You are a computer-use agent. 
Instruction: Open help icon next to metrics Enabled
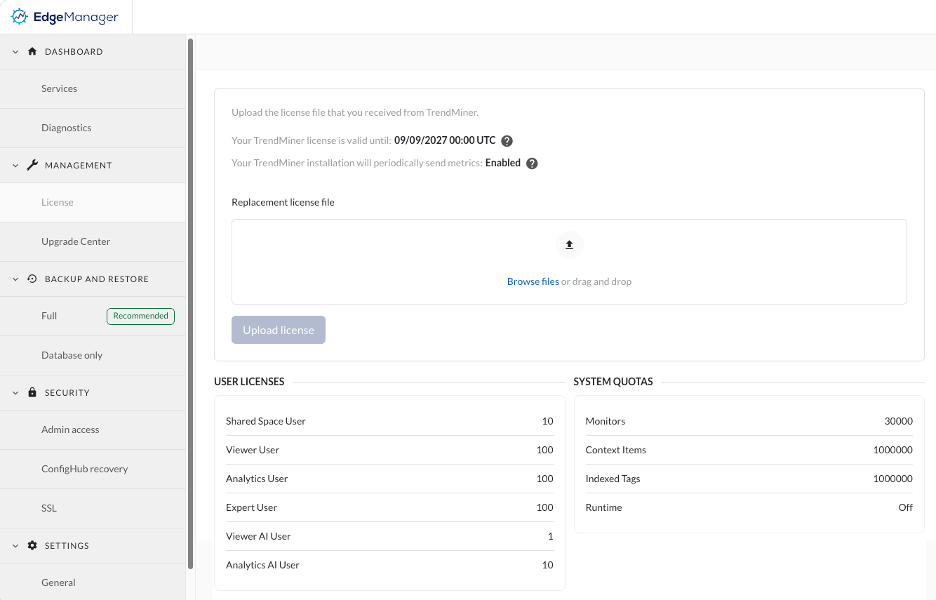click(532, 163)
